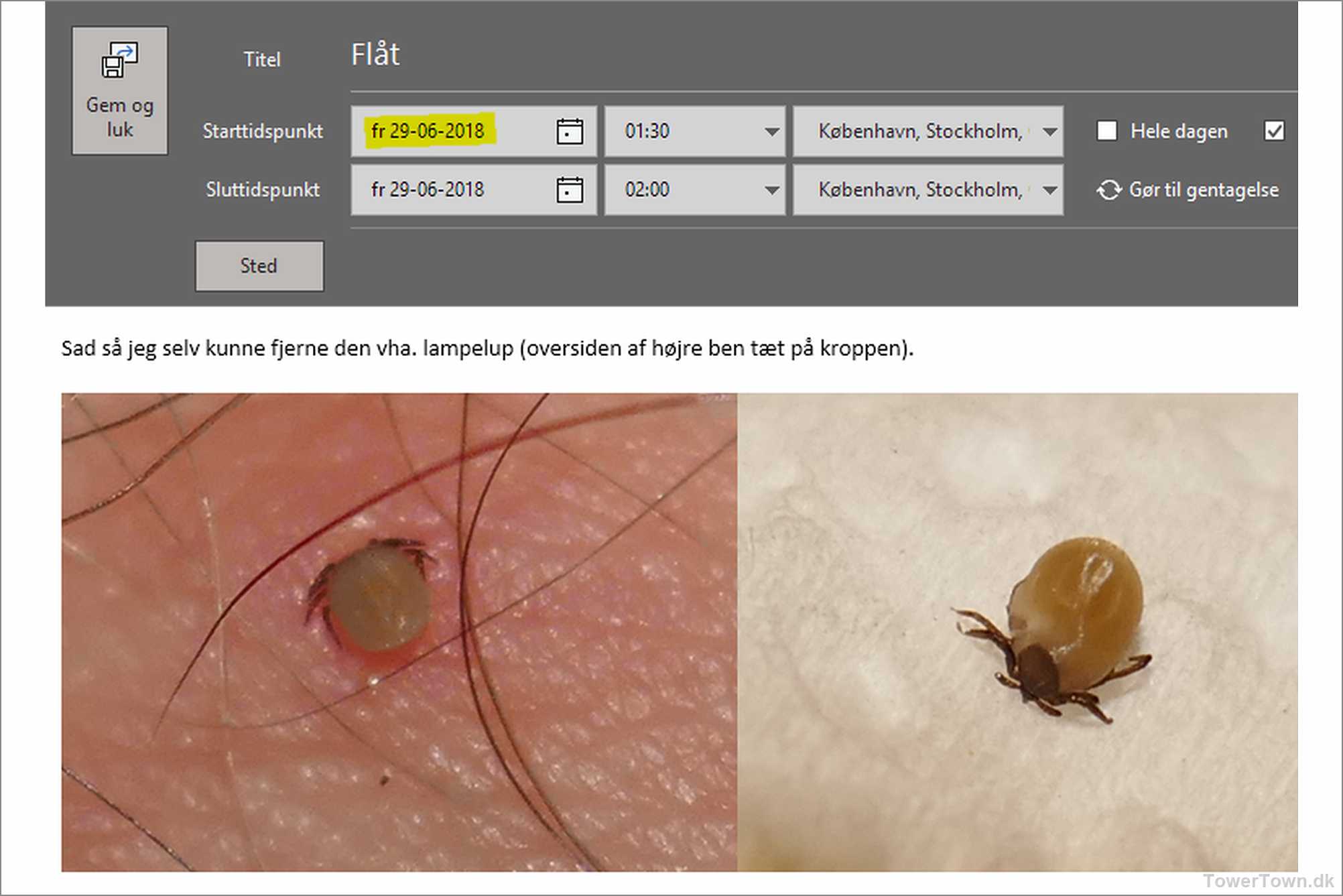Expand the 02:00 end time dropdown
1343x896 pixels.
coord(771,190)
